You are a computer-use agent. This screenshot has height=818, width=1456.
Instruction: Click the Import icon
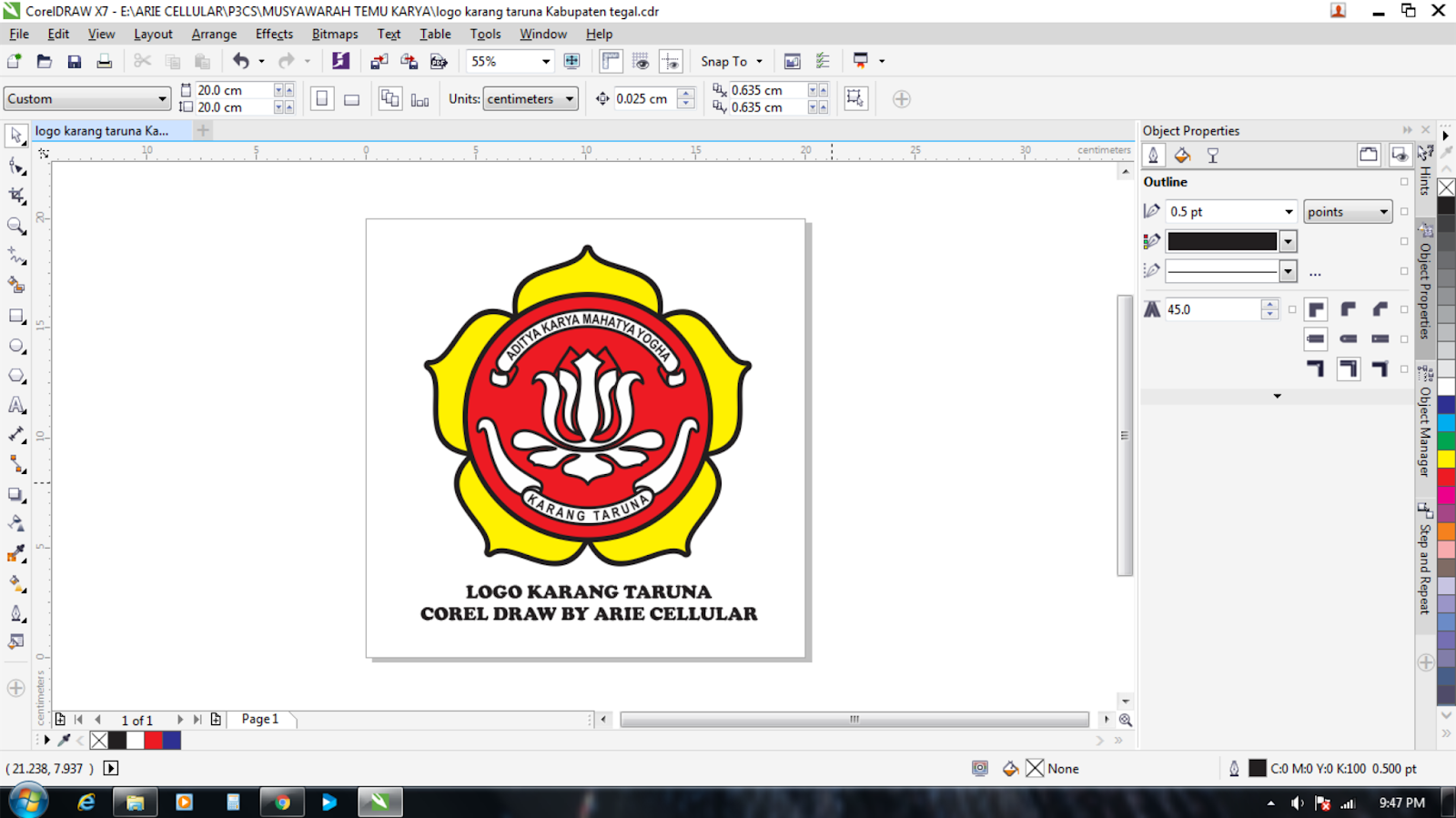(379, 61)
